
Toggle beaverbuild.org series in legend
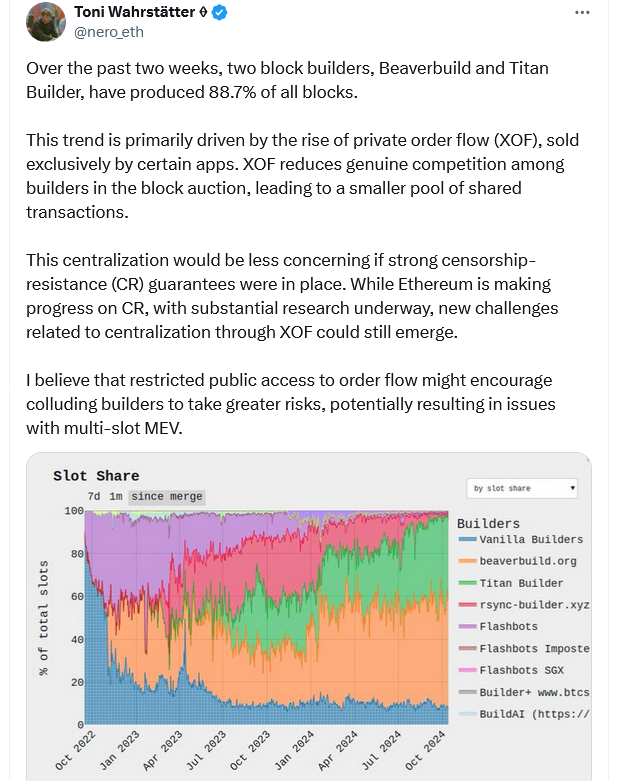(517, 561)
